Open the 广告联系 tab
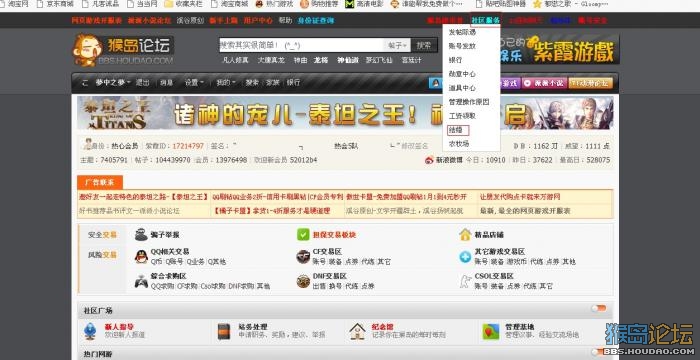The width and height of the screenshot is (700, 360). 100,182
